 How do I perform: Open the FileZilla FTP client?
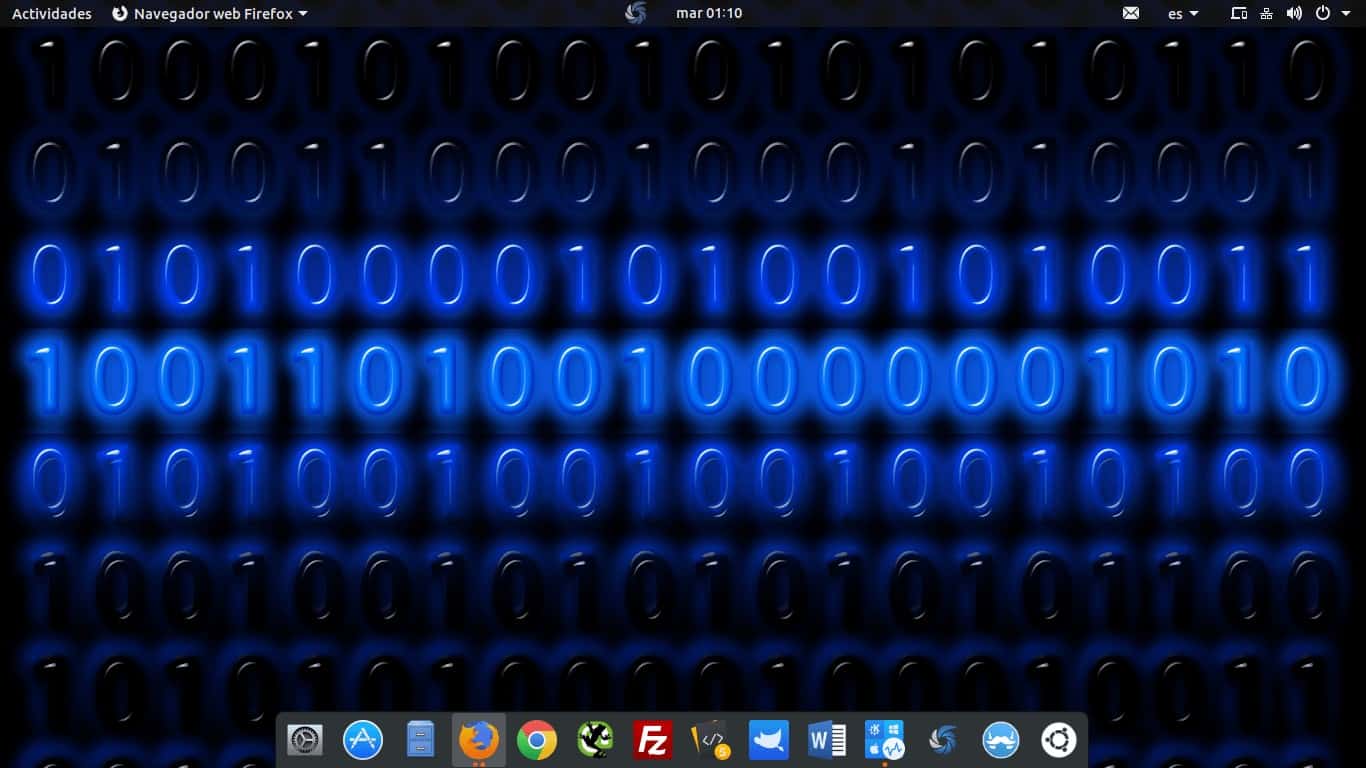click(x=652, y=740)
